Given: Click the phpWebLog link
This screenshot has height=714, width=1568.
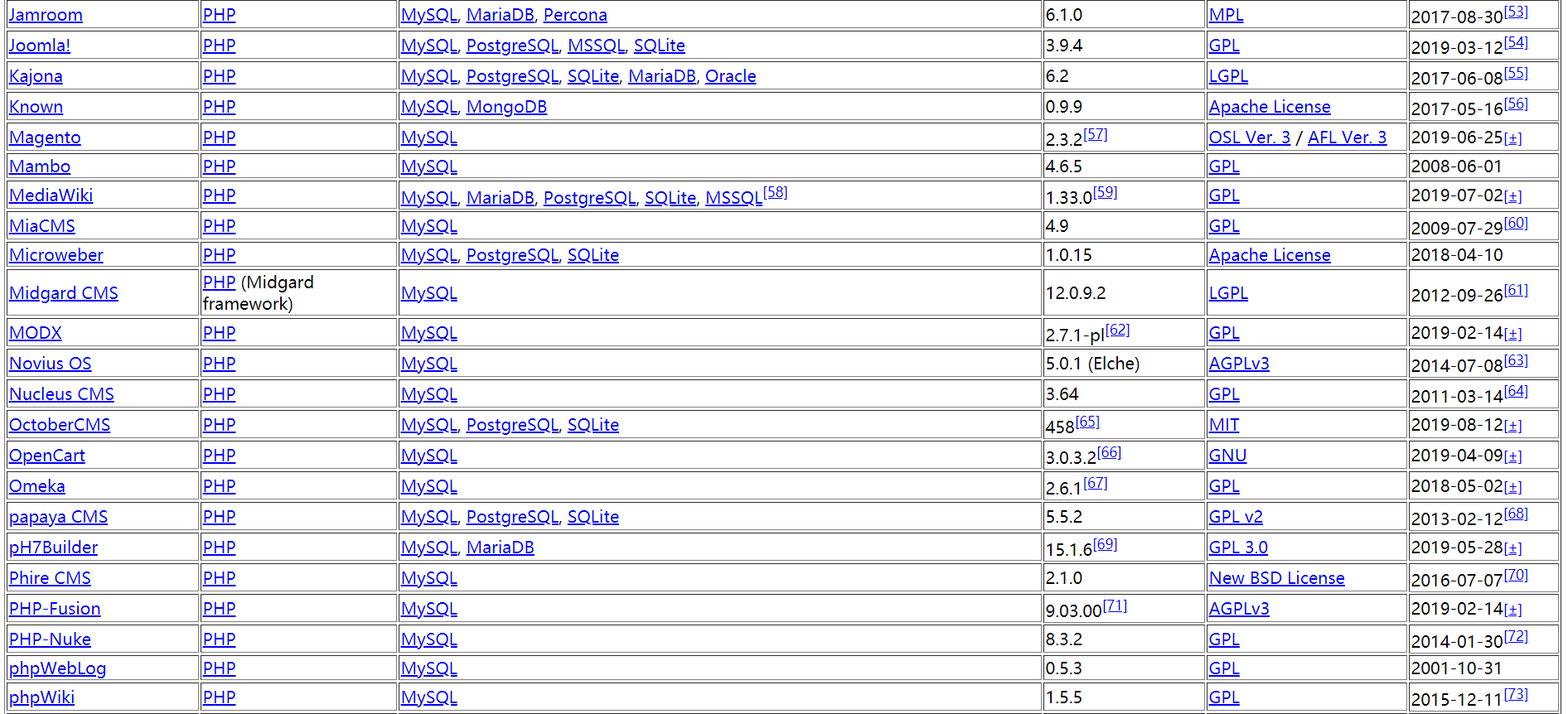Looking at the screenshot, I should coord(57,668).
